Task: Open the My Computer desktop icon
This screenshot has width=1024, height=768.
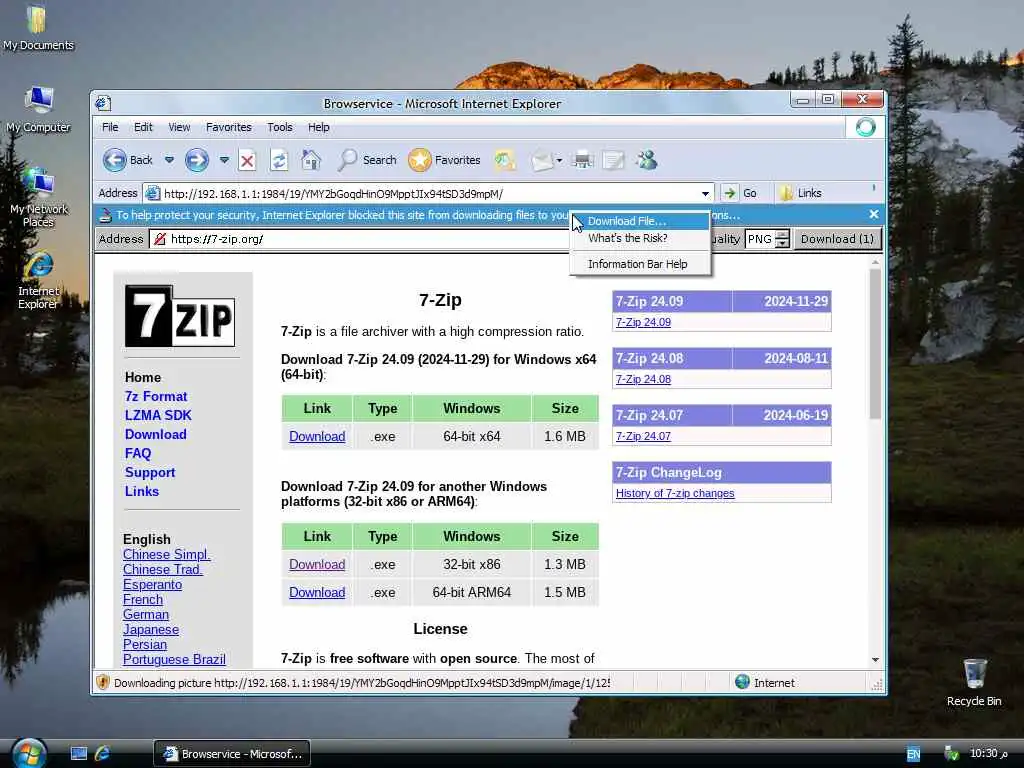Action: [x=39, y=110]
